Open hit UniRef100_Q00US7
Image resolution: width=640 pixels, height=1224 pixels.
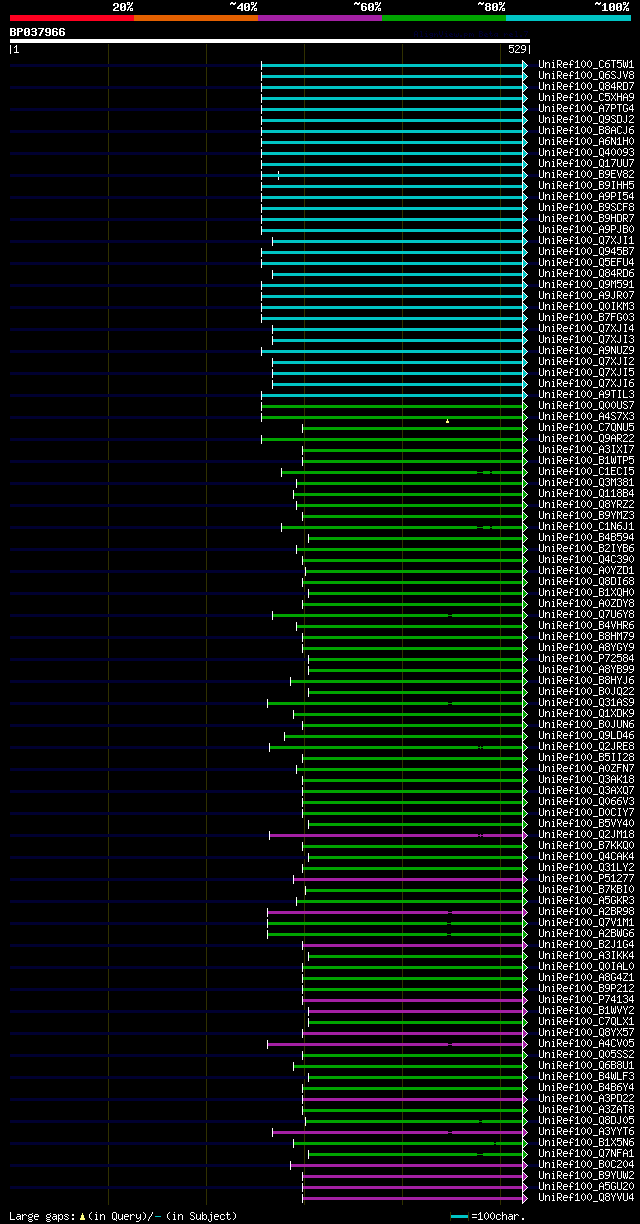[x=586, y=405]
